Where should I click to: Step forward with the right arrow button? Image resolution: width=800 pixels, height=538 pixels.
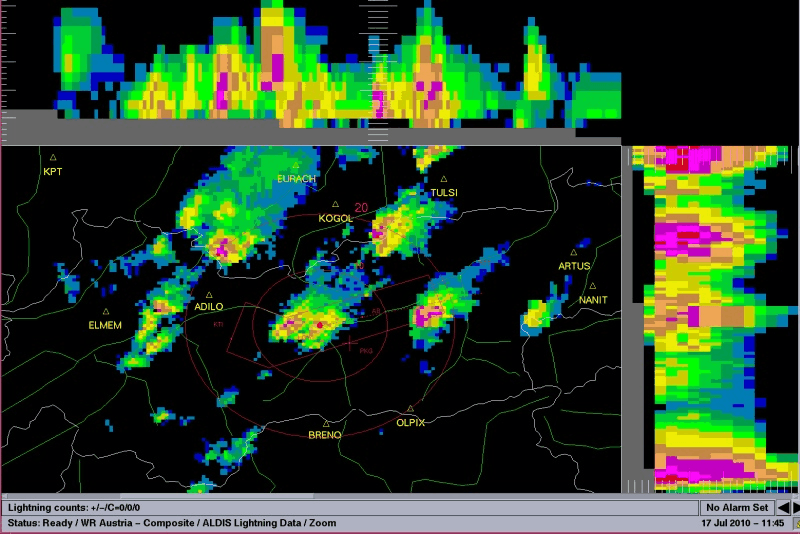click(x=795, y=508)
